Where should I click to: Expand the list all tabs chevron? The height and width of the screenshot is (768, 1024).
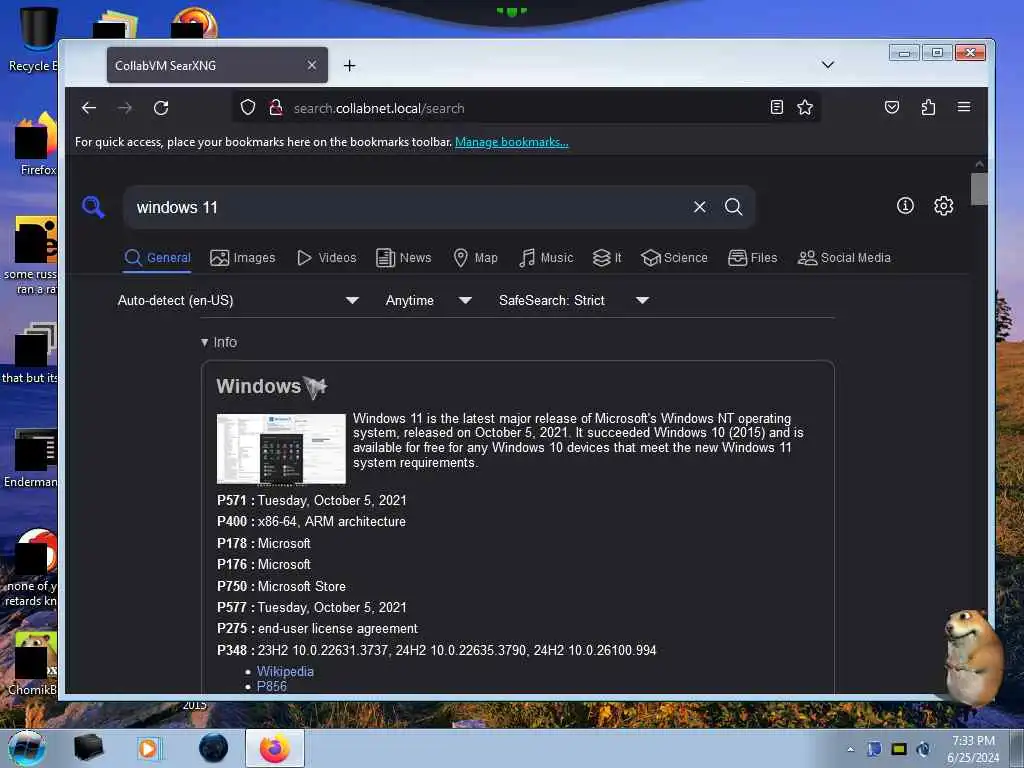pos(828,65)
